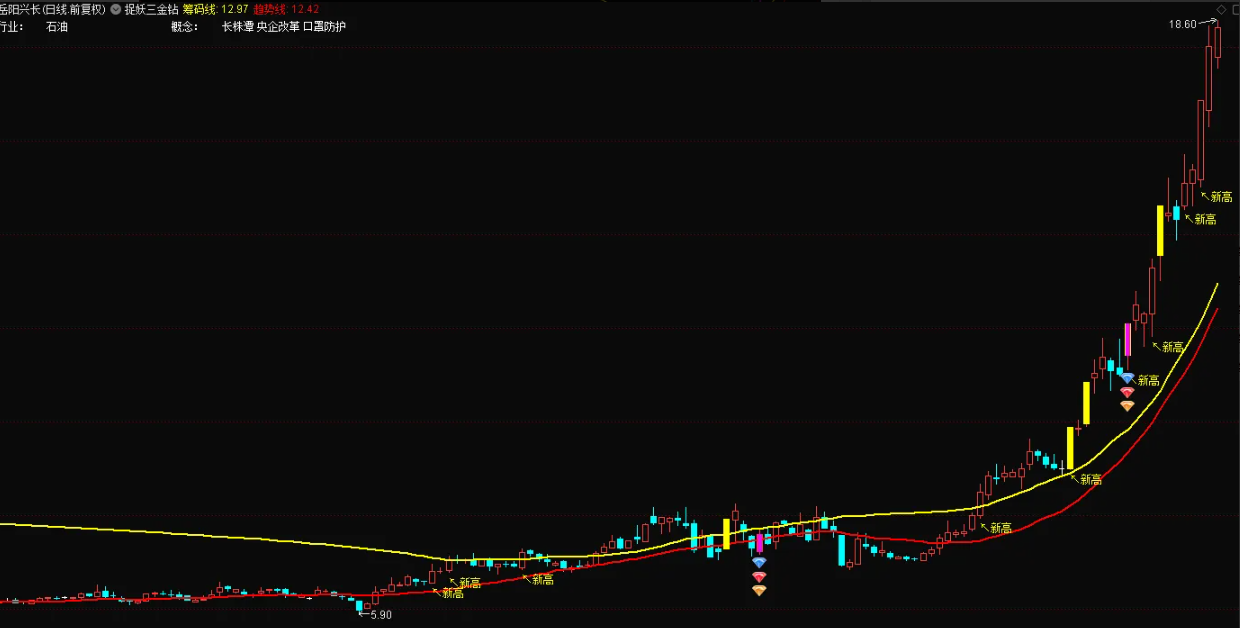Open the 口罩防护 concept link
Viewport: 1240px width, 628px height.
point(324,26)
